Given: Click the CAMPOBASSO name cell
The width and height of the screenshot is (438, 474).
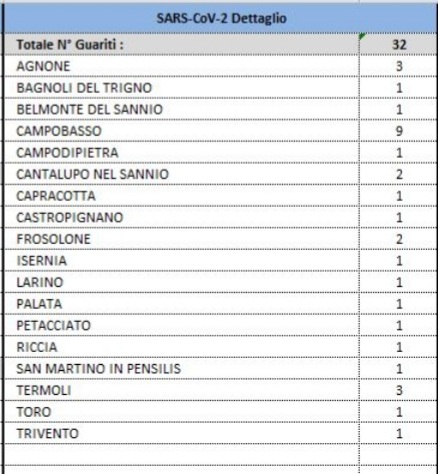Looking at the screenshot, I should (x=182, y=131).
